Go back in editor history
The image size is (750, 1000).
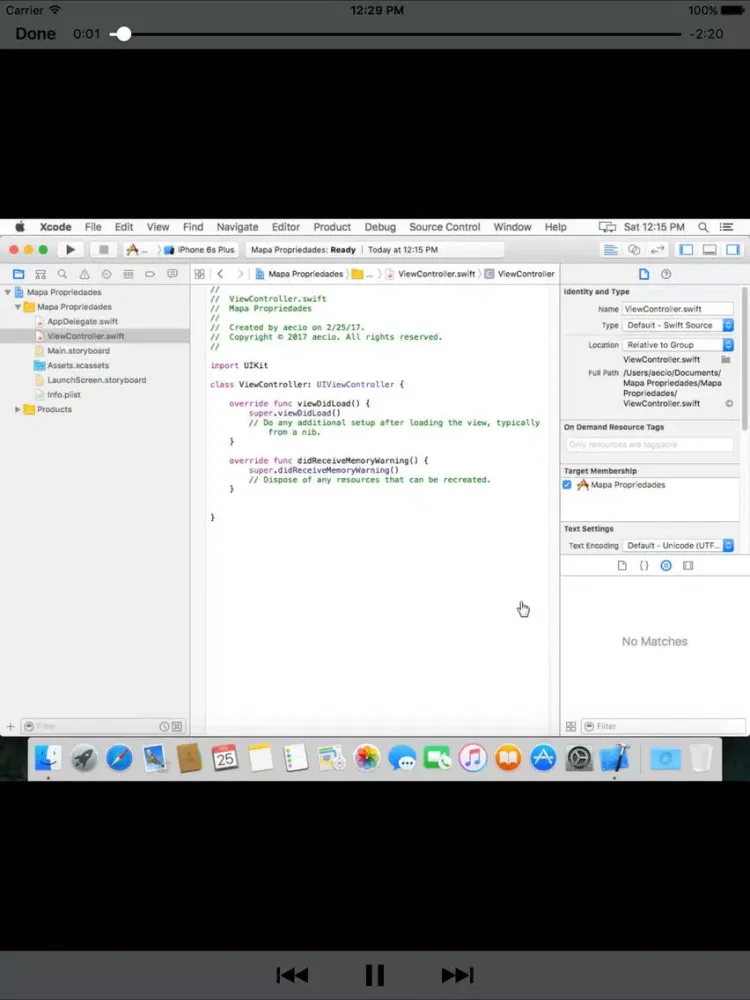tap(220, 274)
